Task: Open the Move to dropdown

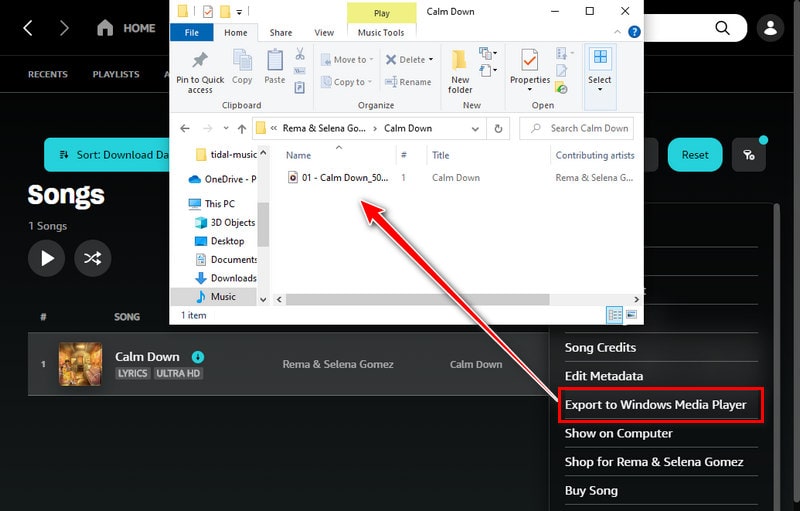Action: (347, 60)
